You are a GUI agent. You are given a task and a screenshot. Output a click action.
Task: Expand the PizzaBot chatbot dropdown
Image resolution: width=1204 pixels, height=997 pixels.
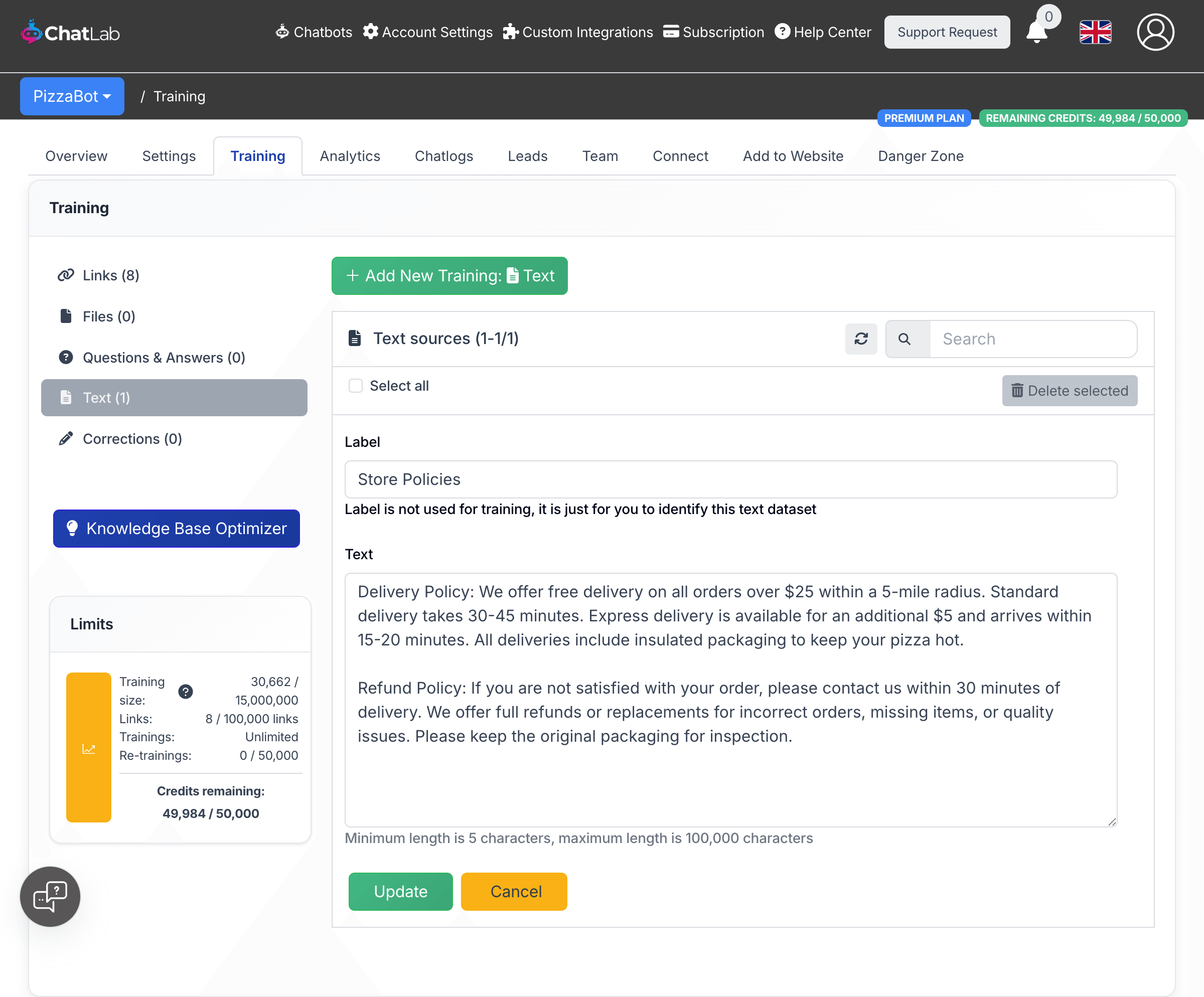pos(72,96)
